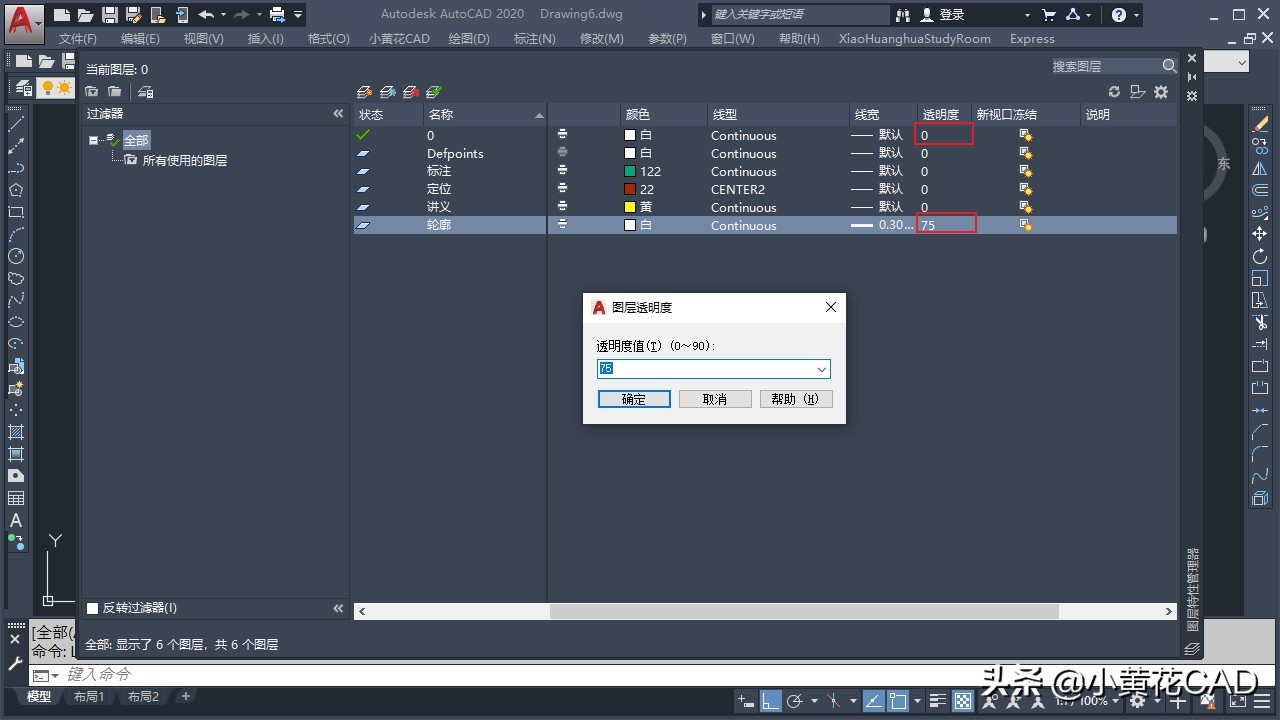This screenshot has width=1280, height=720.
Task: Check the 反转过滤器 checkbox
Action: [93, 608]
